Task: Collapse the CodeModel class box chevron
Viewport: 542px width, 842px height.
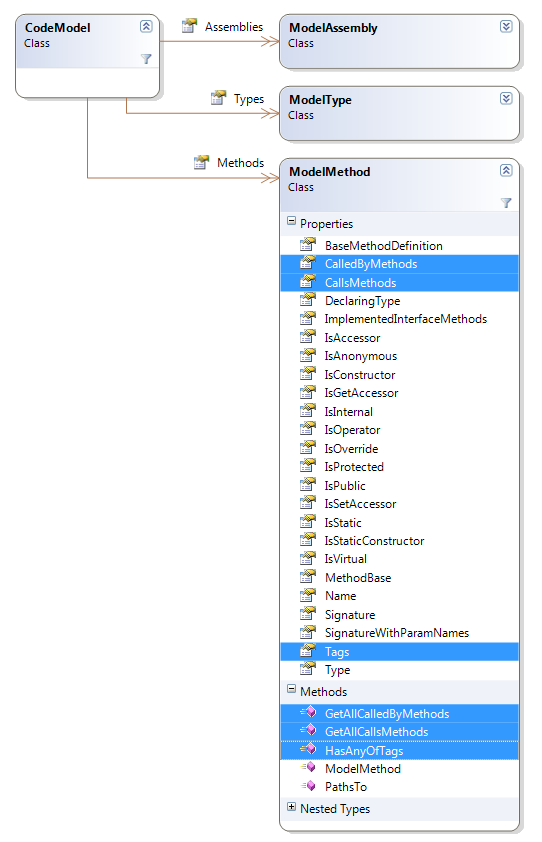Action: coord(146,26)
